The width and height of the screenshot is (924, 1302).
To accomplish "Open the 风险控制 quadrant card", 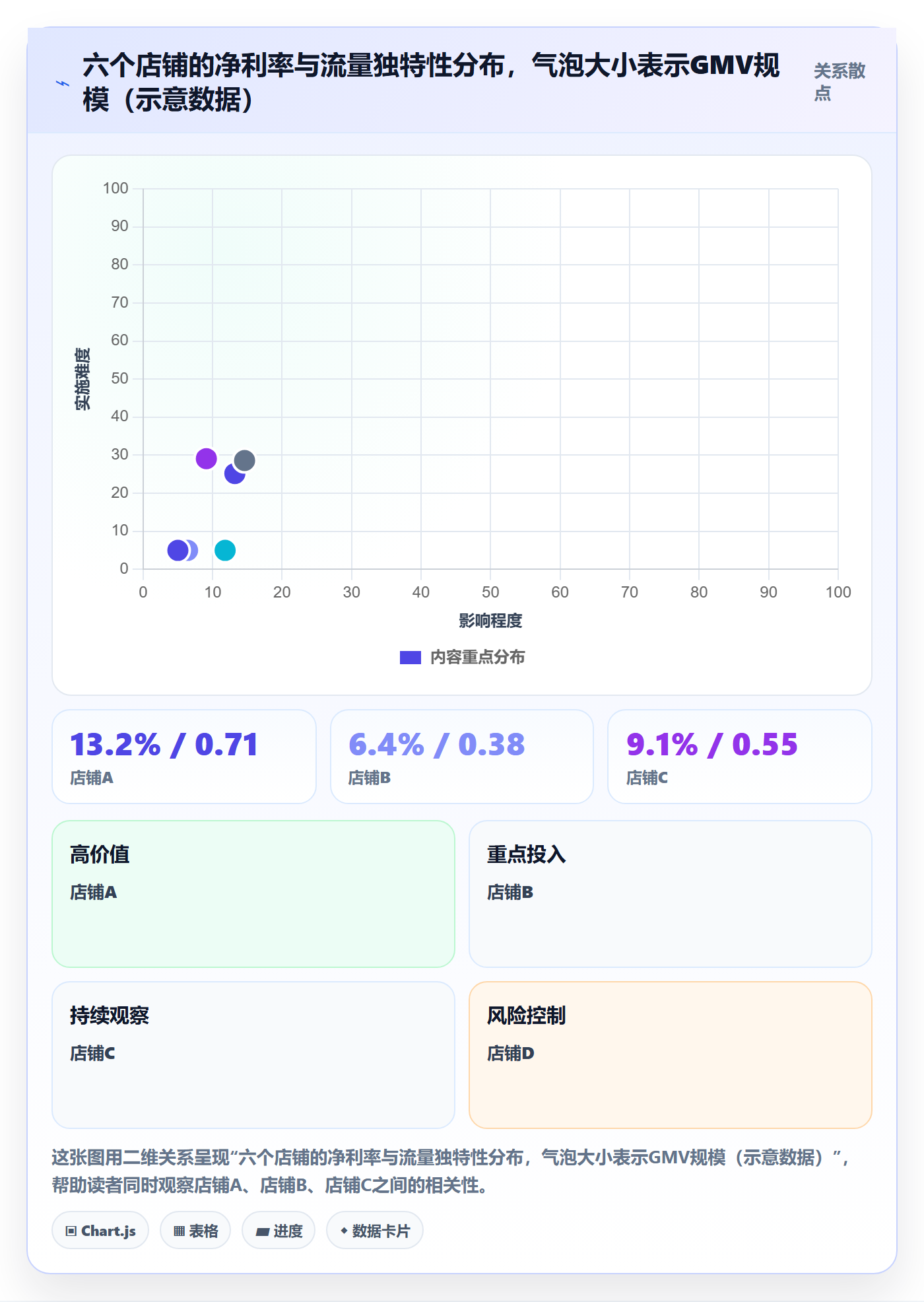I will [671, 1055].
